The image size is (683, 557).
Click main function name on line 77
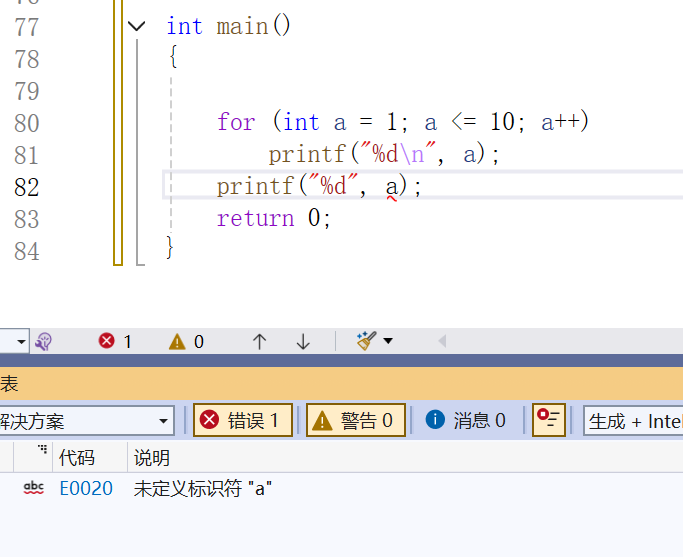coord(243,27)
